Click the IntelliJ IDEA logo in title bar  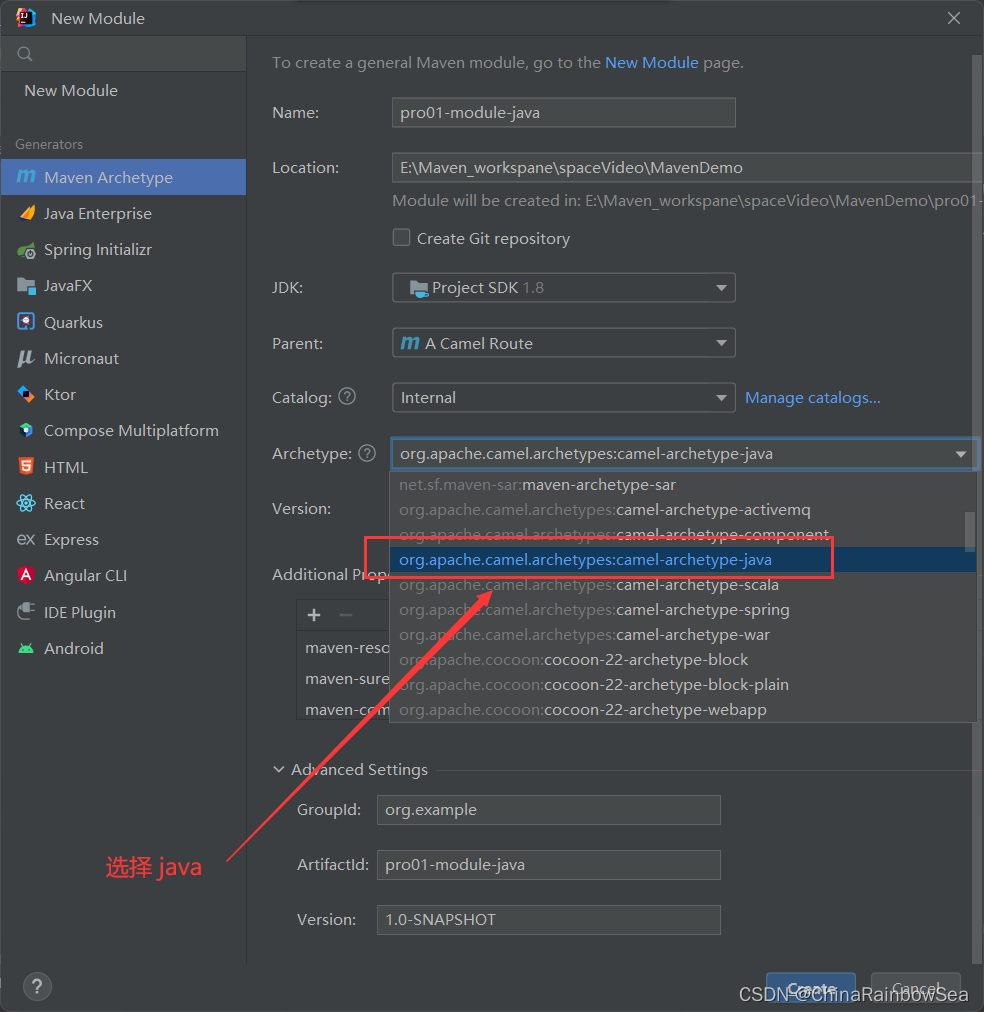click(x=26, y=17)
